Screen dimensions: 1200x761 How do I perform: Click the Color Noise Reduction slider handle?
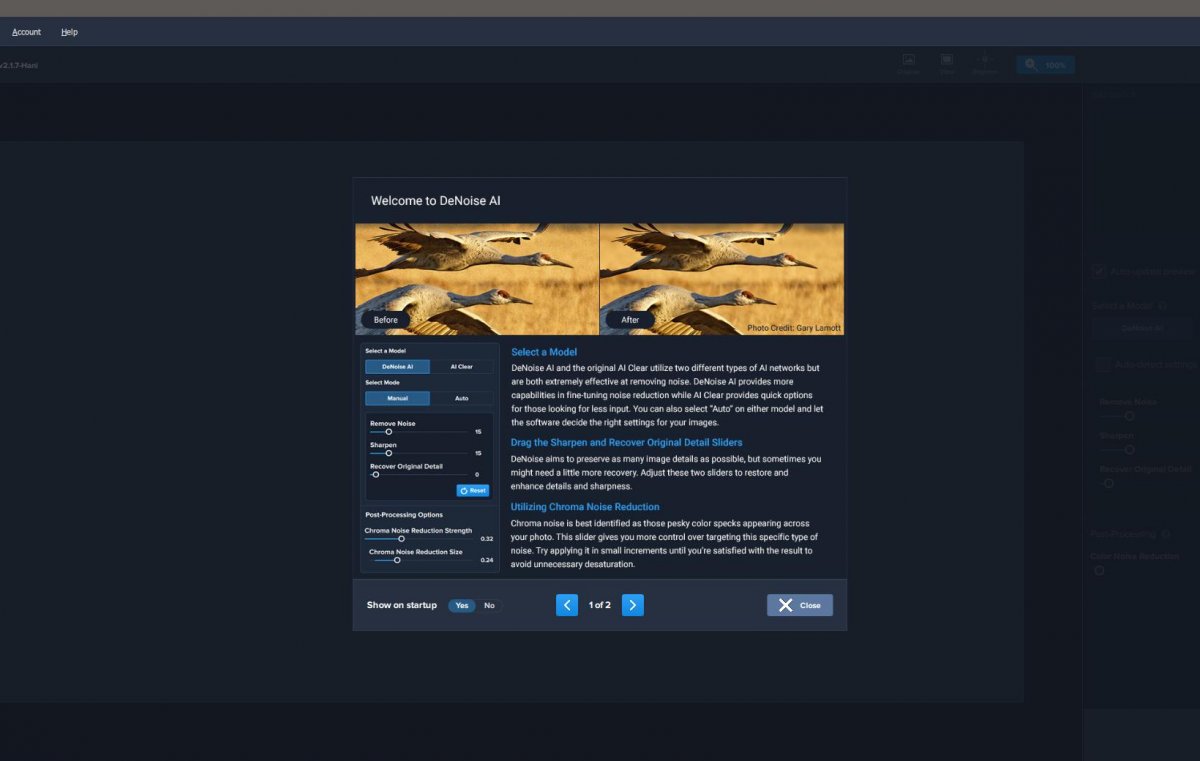1099,570
